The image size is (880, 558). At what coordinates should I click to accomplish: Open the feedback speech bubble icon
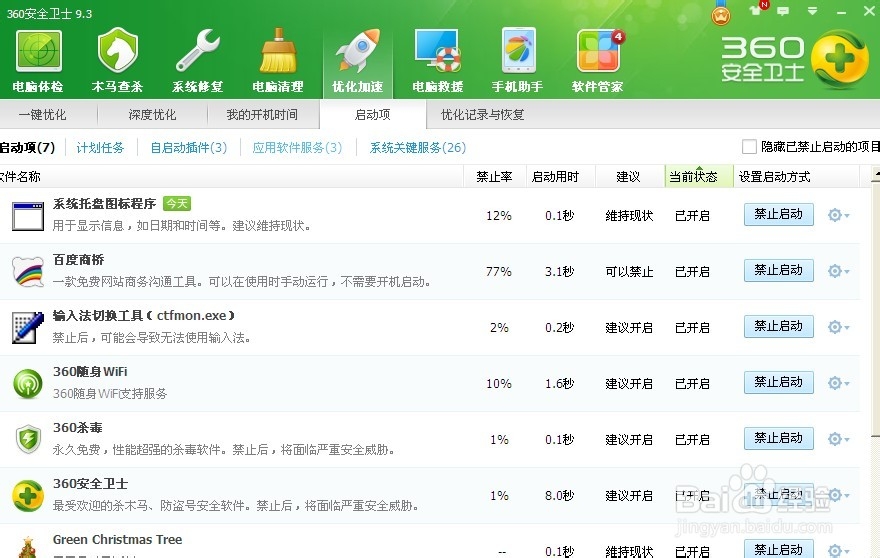pyautogui.click(x=783, y=11)
